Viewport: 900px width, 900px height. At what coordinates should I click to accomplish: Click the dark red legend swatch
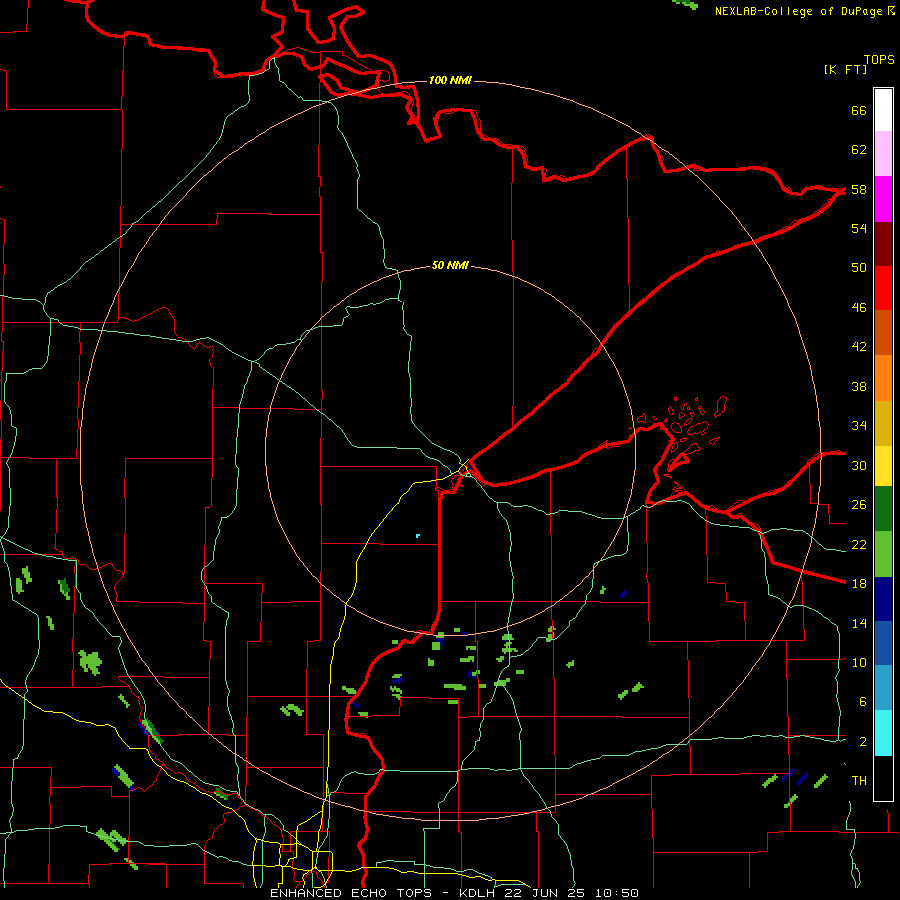[883, 245]
